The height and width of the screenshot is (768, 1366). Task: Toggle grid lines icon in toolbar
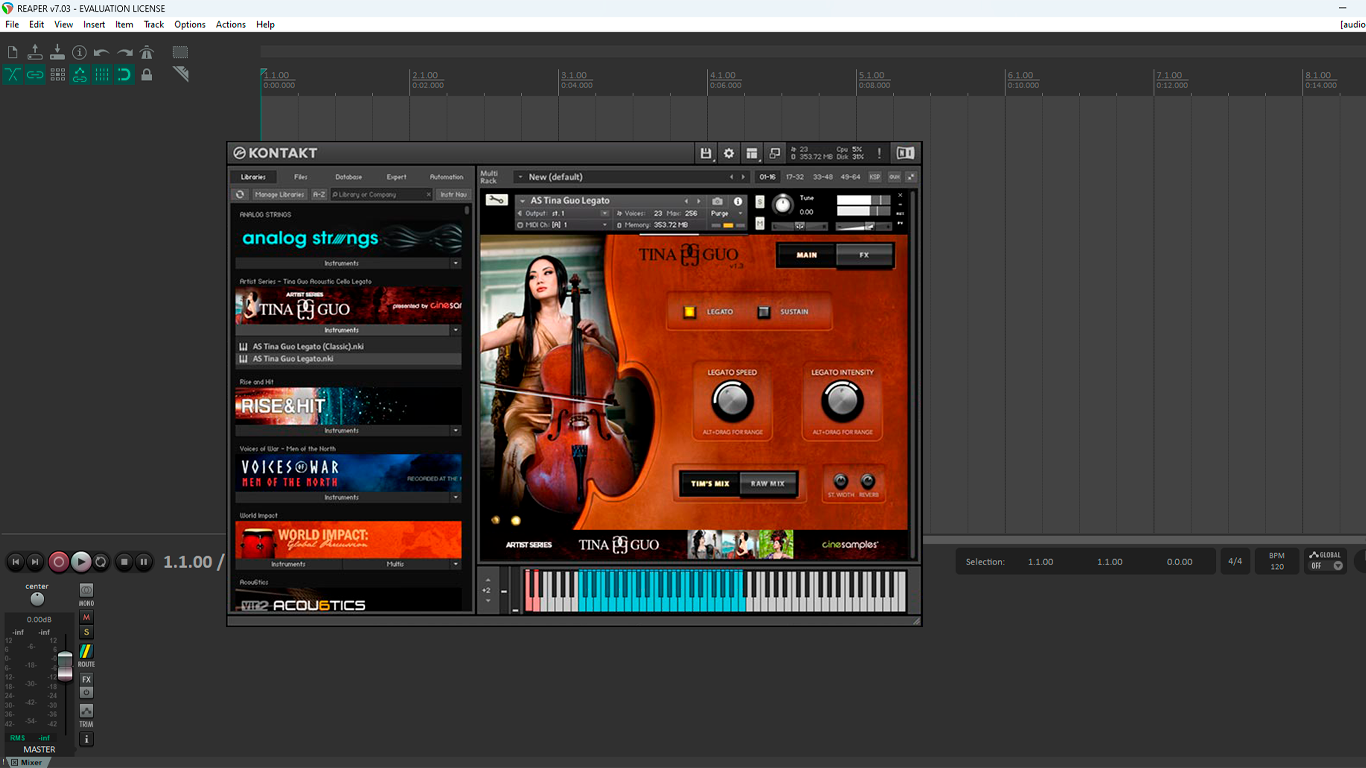pyautogui.click(x=101, y=74)
